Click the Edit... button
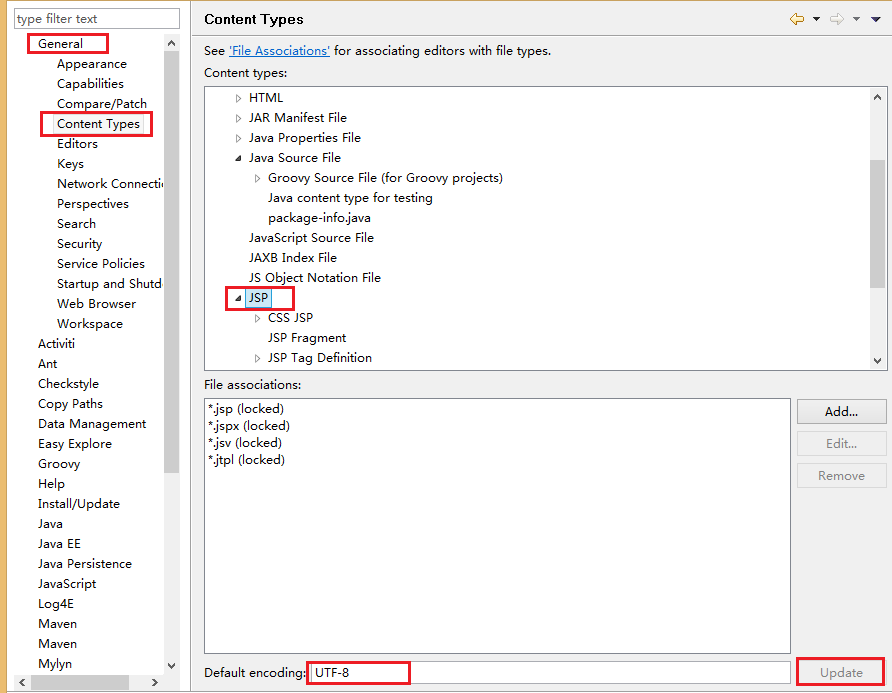 (841, 443)
